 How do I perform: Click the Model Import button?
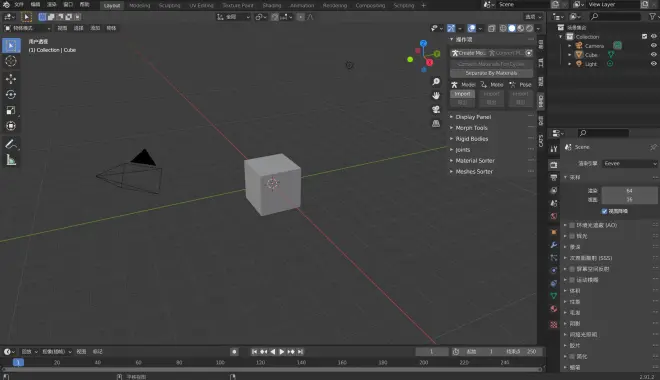(463, 94)
